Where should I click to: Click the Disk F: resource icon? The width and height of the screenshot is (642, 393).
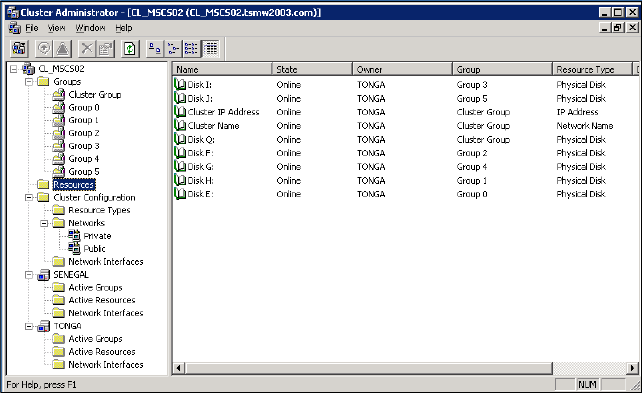click(x=180, y=153)
